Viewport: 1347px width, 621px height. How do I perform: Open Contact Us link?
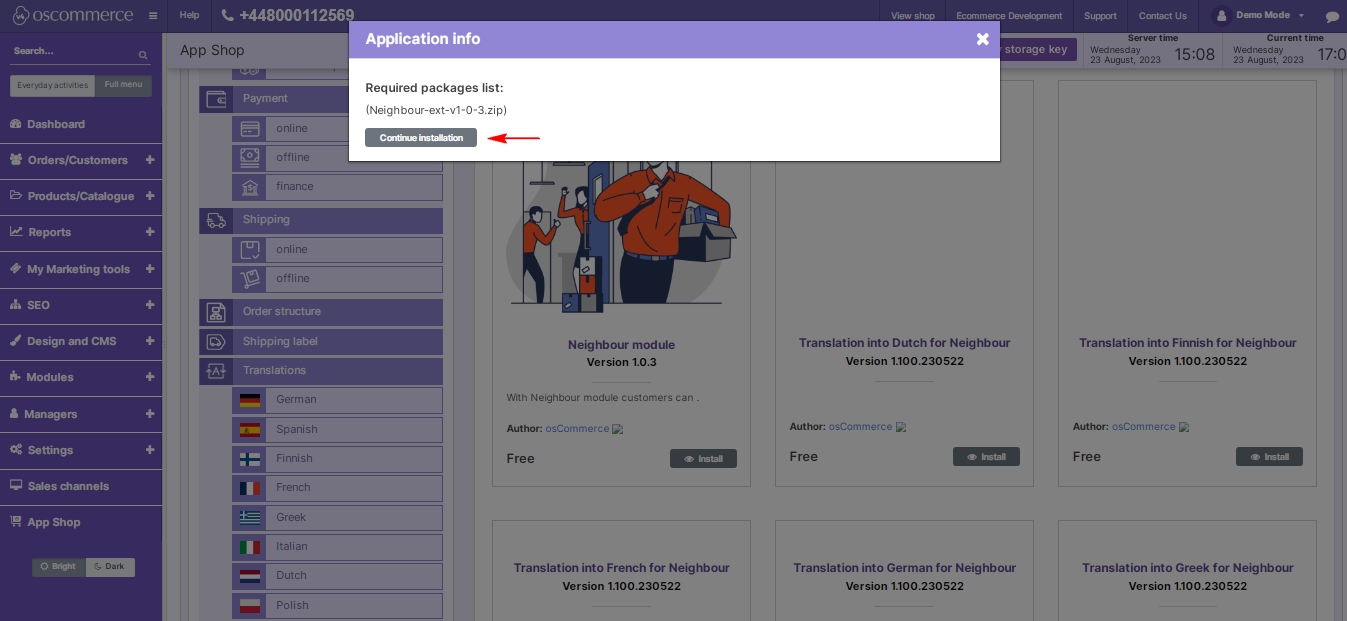pyautogui.click(x=1162, y=16)
